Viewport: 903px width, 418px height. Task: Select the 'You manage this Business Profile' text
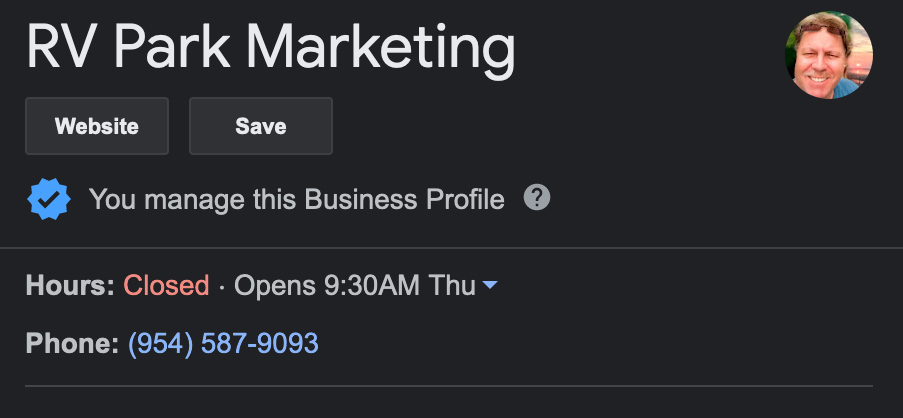297,199
